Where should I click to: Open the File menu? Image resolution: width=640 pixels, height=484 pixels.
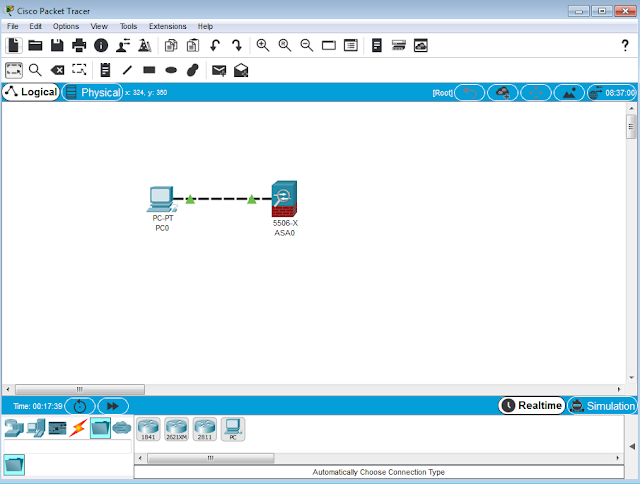click(13, 26)
